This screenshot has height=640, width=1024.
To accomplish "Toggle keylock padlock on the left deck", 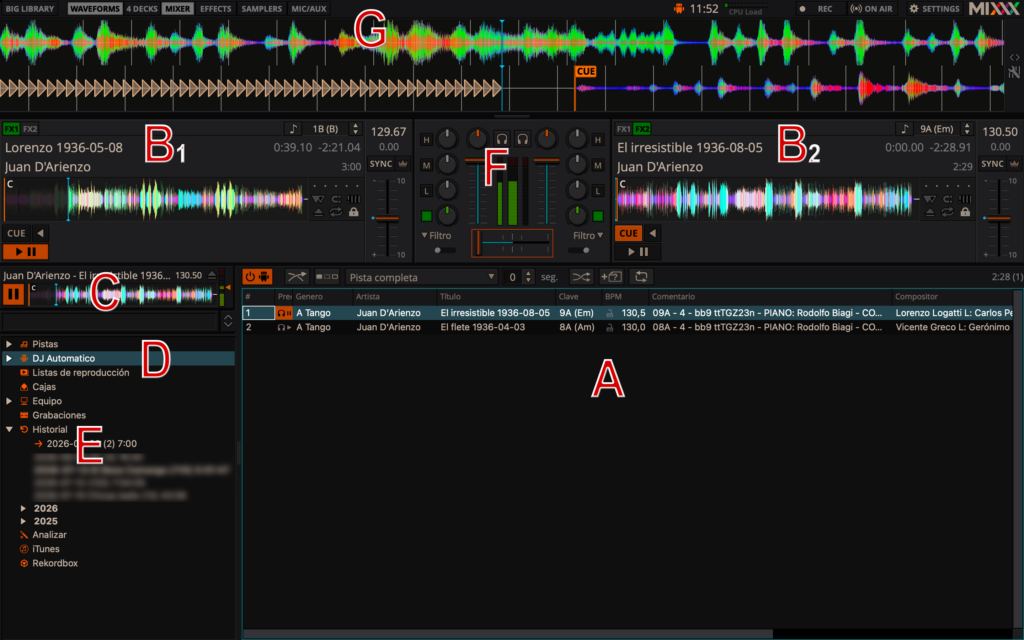I will click(353, 212).
